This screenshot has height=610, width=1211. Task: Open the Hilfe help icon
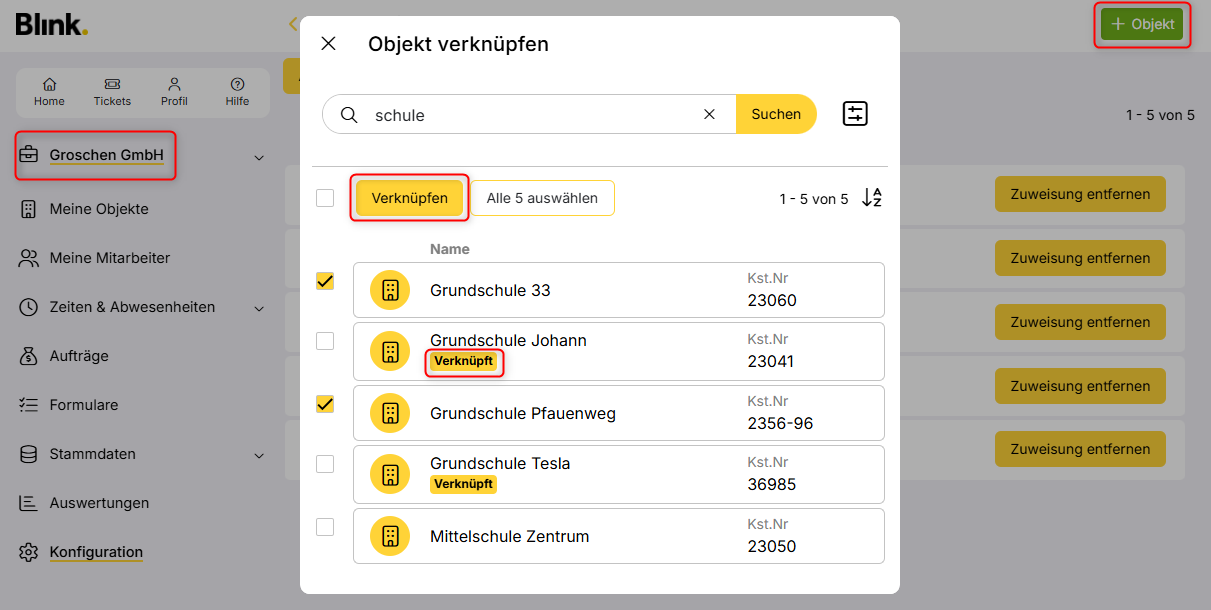coord(237,92)
